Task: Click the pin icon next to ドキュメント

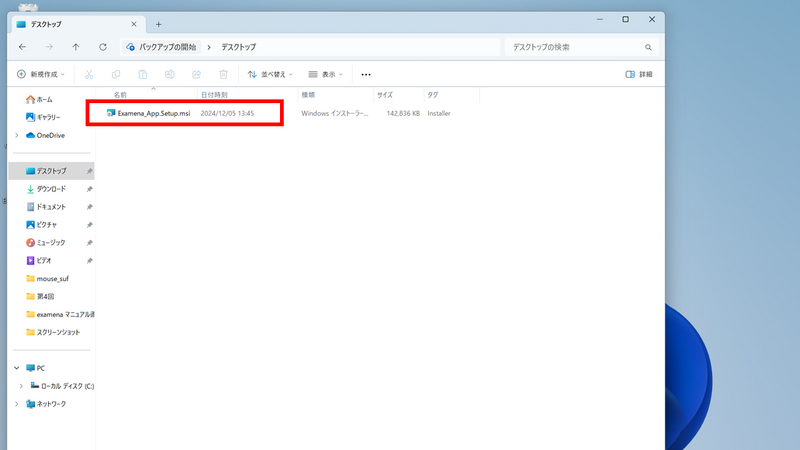Action: [x=89, y=207]
